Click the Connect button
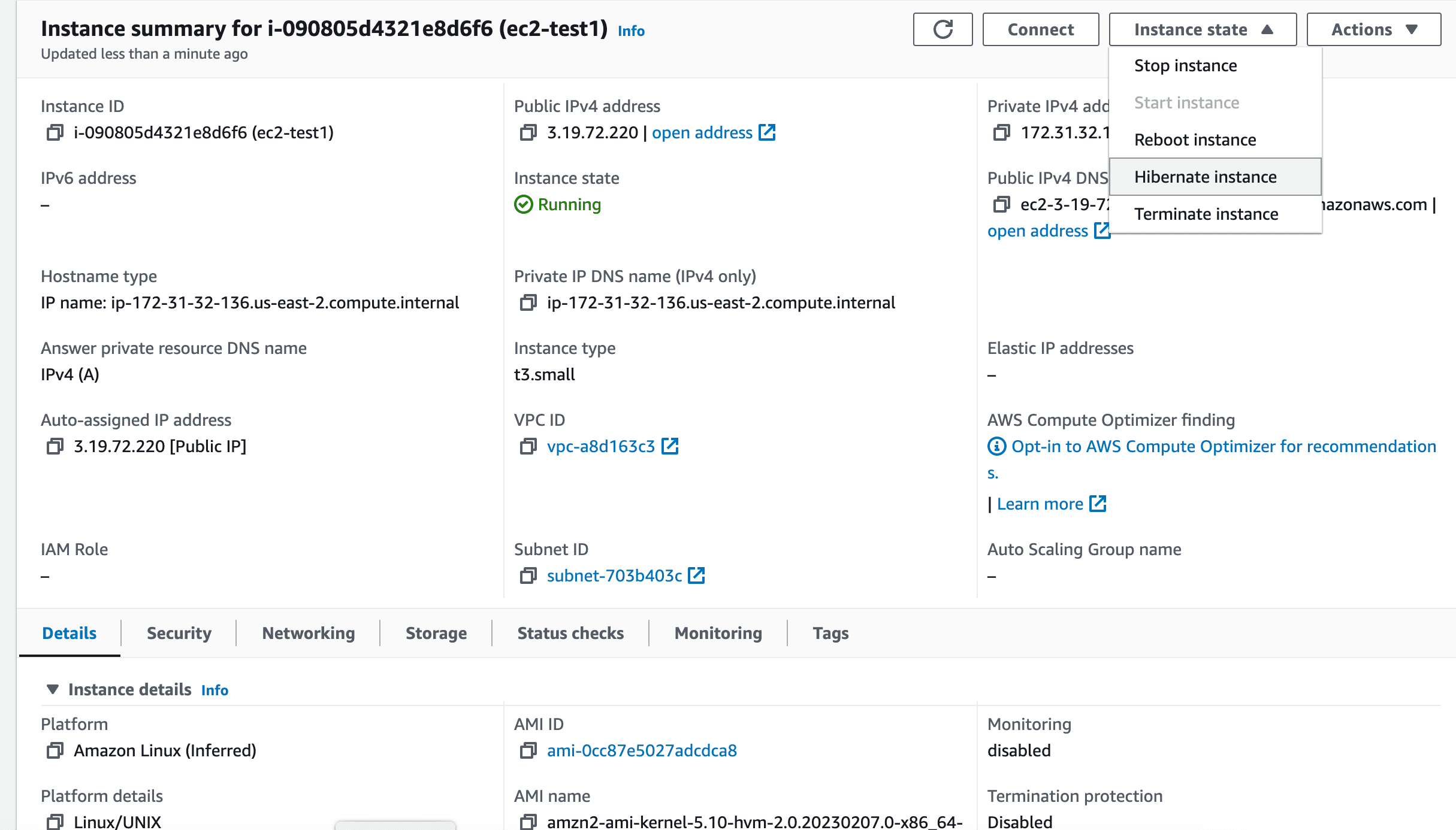This screenshot has height=830, width=1456. tap(1040, 29)
